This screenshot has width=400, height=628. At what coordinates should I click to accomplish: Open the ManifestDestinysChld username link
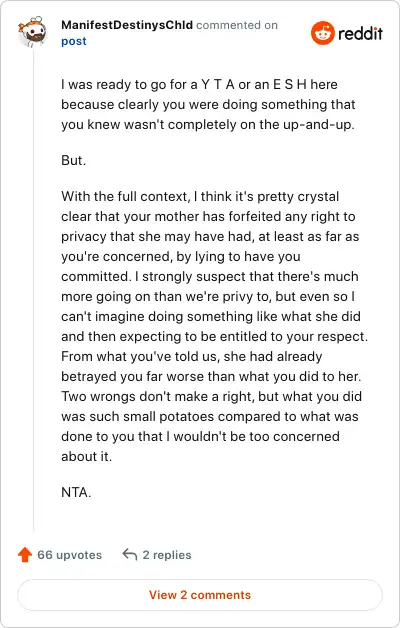click(x=127, y=25)
